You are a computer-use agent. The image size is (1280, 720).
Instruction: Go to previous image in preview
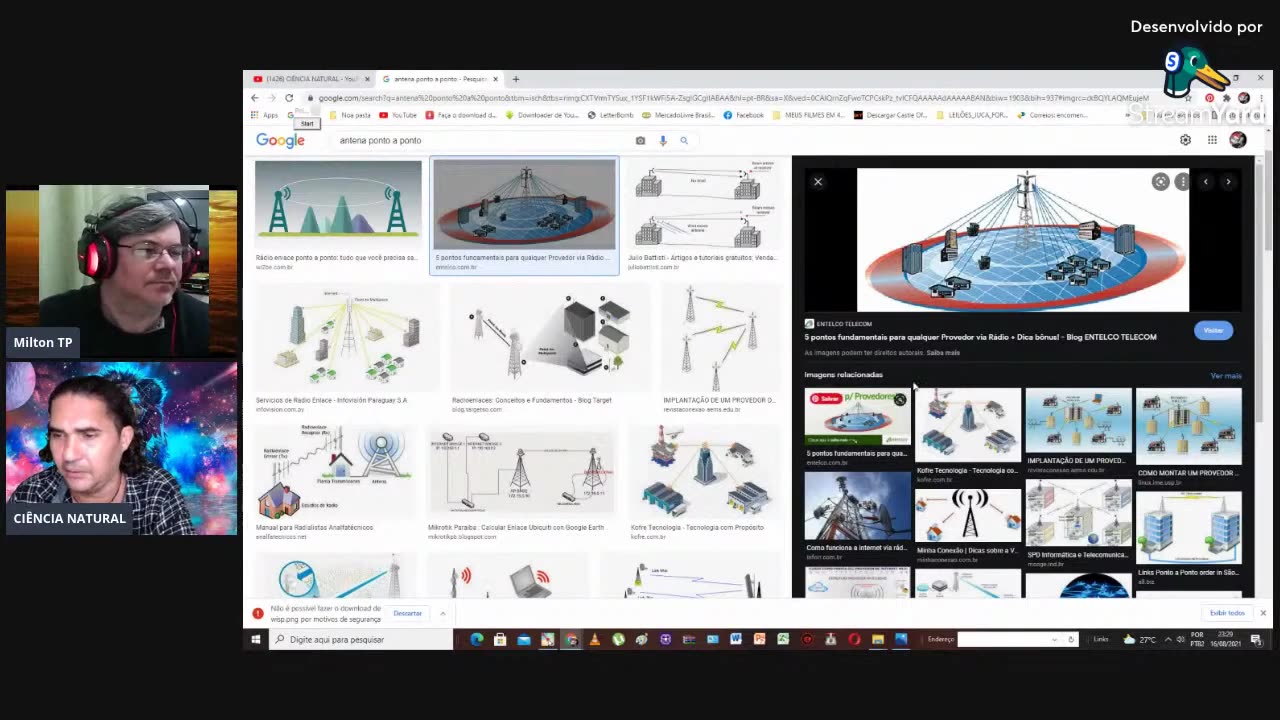(x=1206, y=182)
